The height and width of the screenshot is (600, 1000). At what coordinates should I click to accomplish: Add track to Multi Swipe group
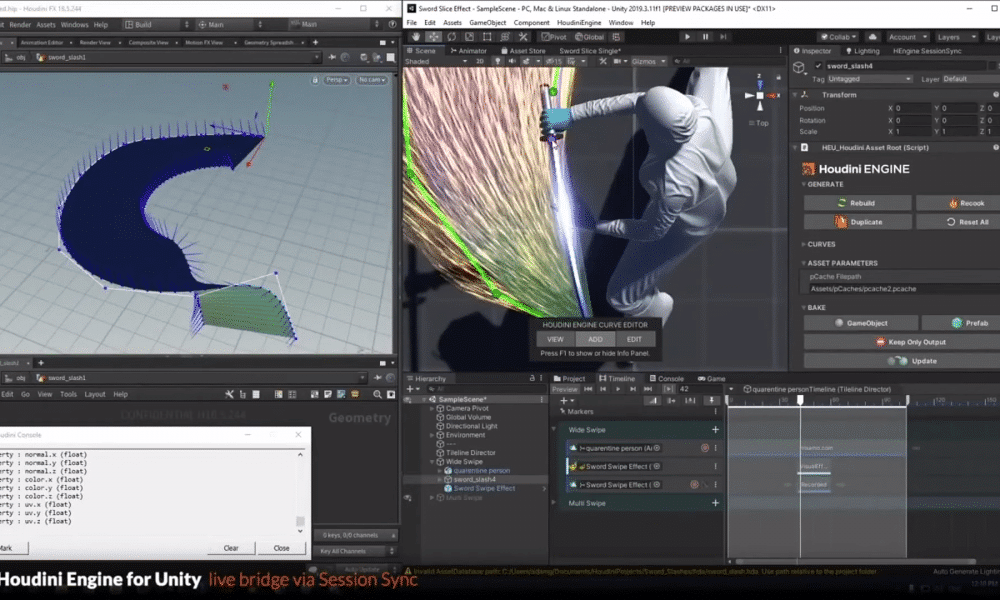(716, 503)
